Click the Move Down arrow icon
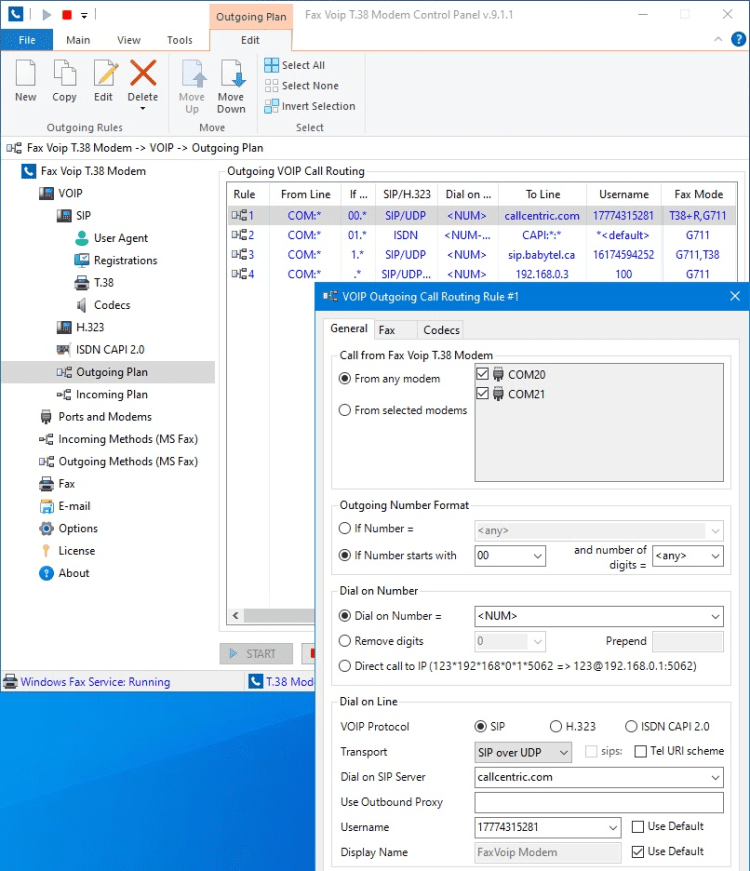The image size is (750, 871). point(231,76)
